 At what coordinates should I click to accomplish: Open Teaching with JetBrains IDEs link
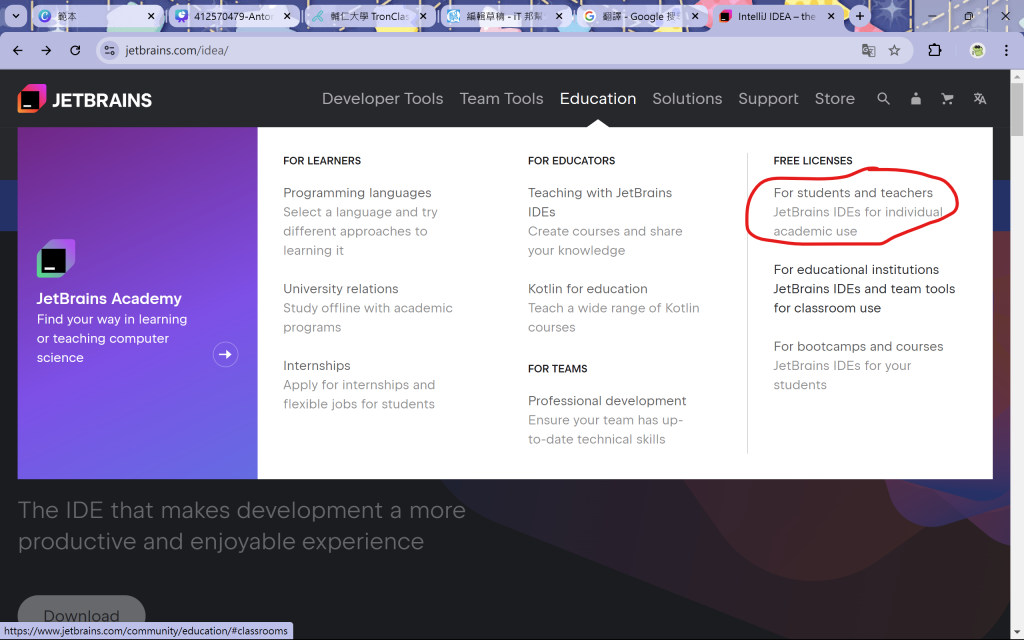pos(600,202)
